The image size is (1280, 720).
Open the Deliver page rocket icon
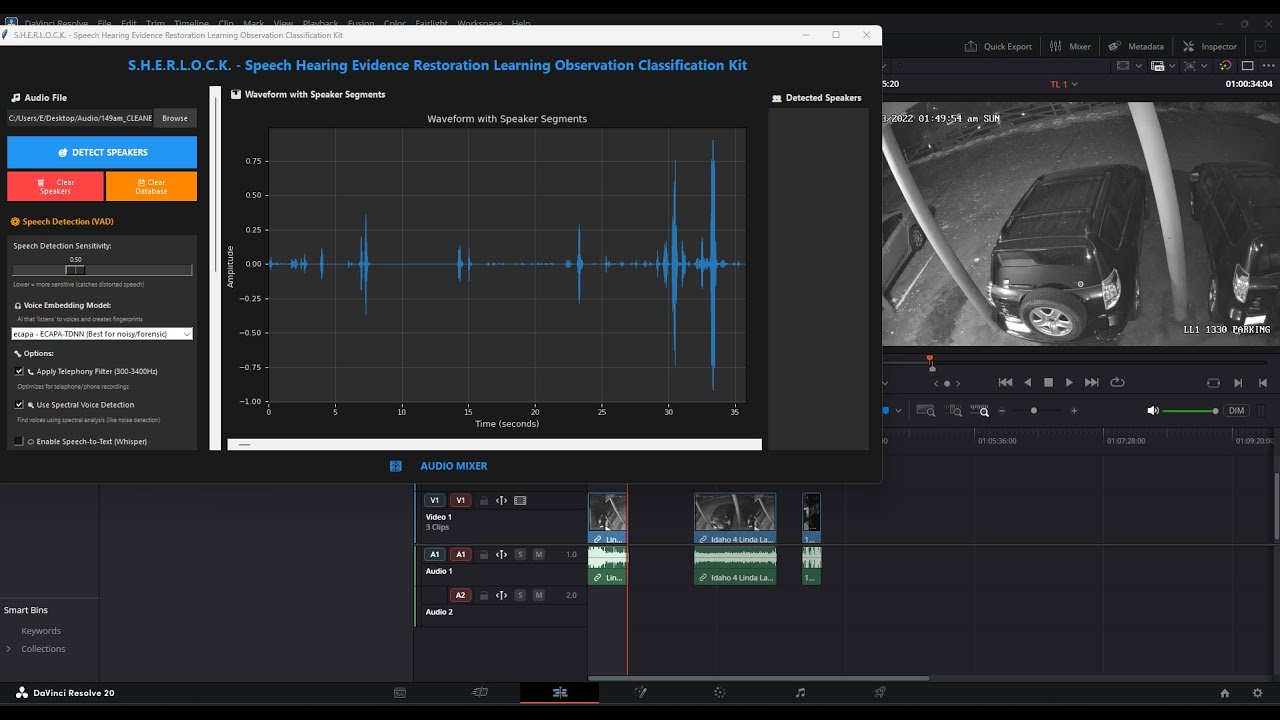[x=880, y=692]
